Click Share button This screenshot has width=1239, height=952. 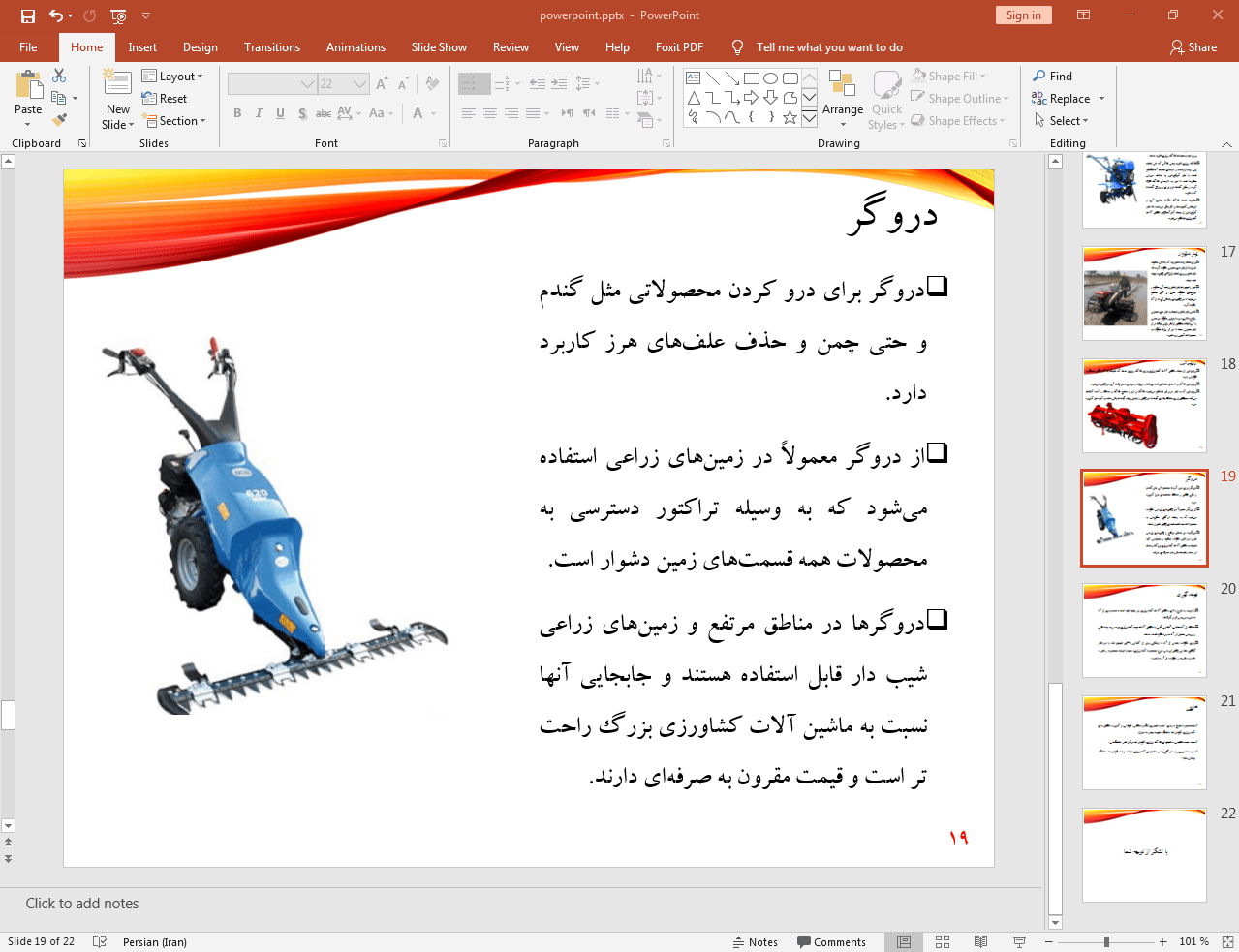click(x=1193, y=47)
